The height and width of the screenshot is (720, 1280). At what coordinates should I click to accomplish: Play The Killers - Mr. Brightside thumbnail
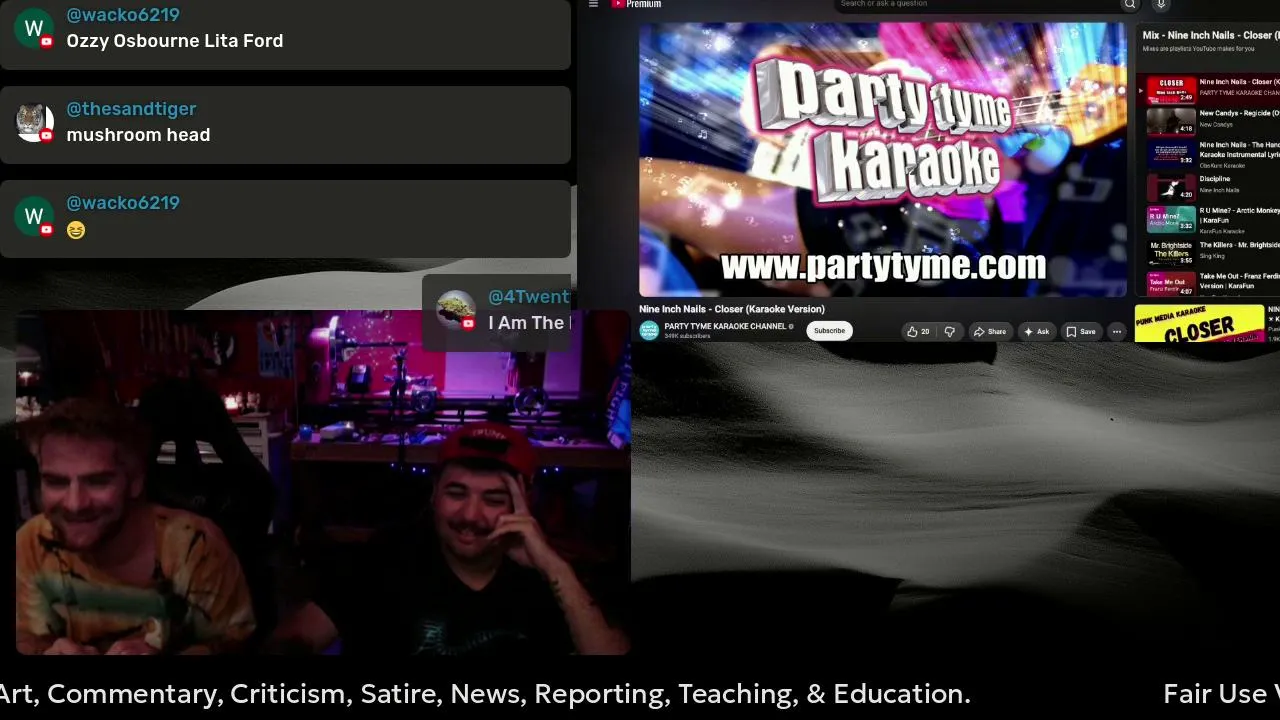(x=1171, y=251)
